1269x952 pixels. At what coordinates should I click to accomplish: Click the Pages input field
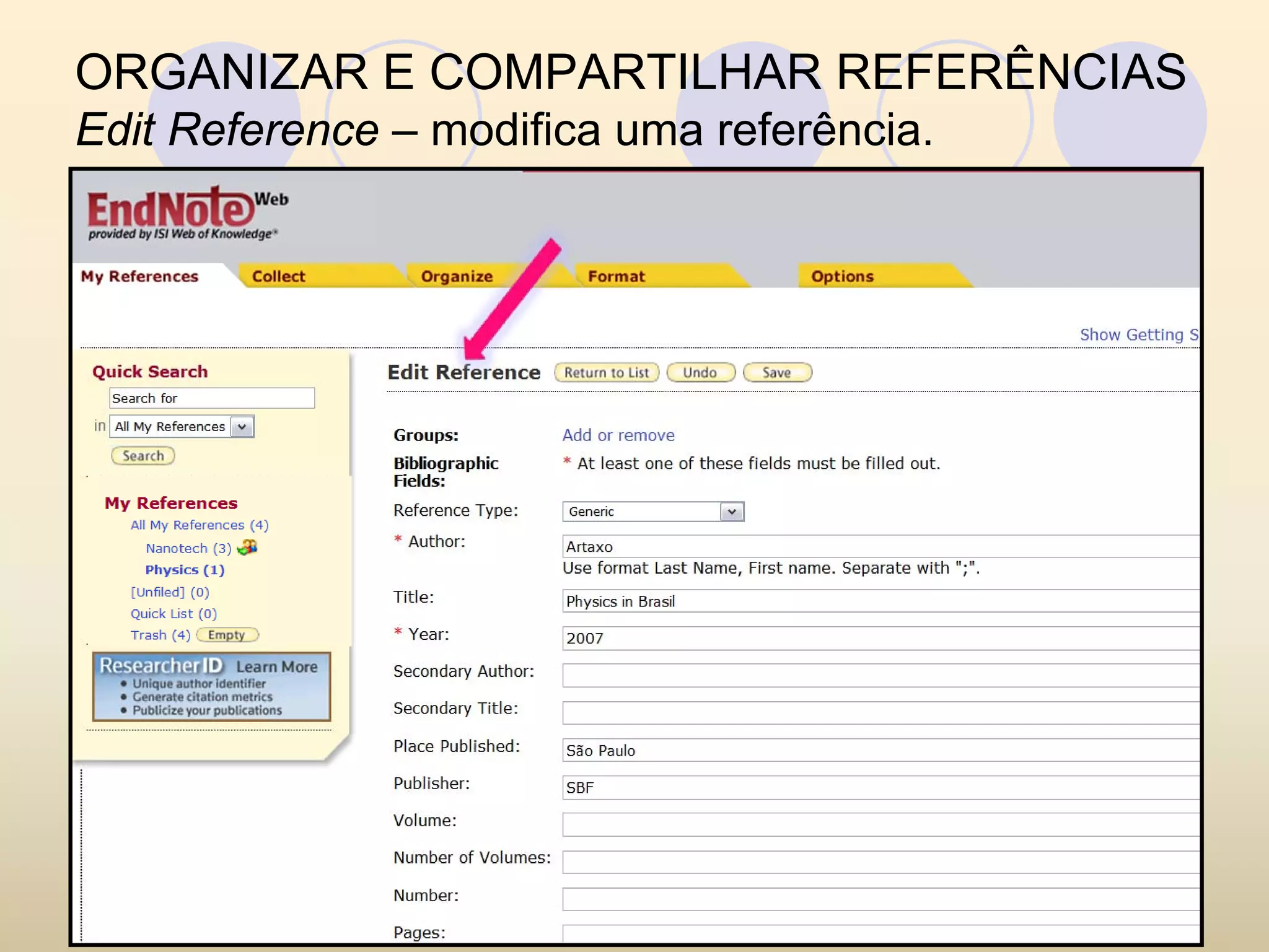[881, 934]
